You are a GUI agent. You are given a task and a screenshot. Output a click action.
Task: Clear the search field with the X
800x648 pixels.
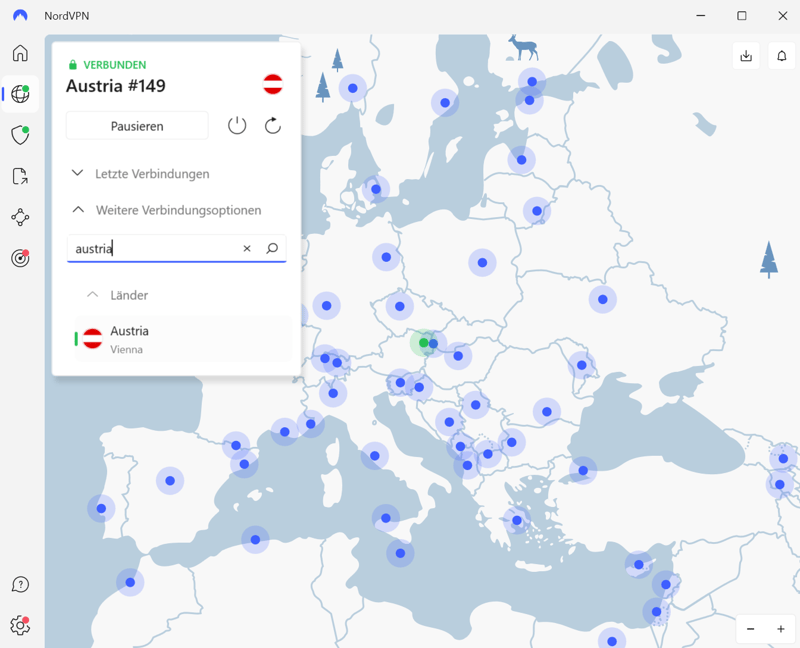click(x=247, y=248)
